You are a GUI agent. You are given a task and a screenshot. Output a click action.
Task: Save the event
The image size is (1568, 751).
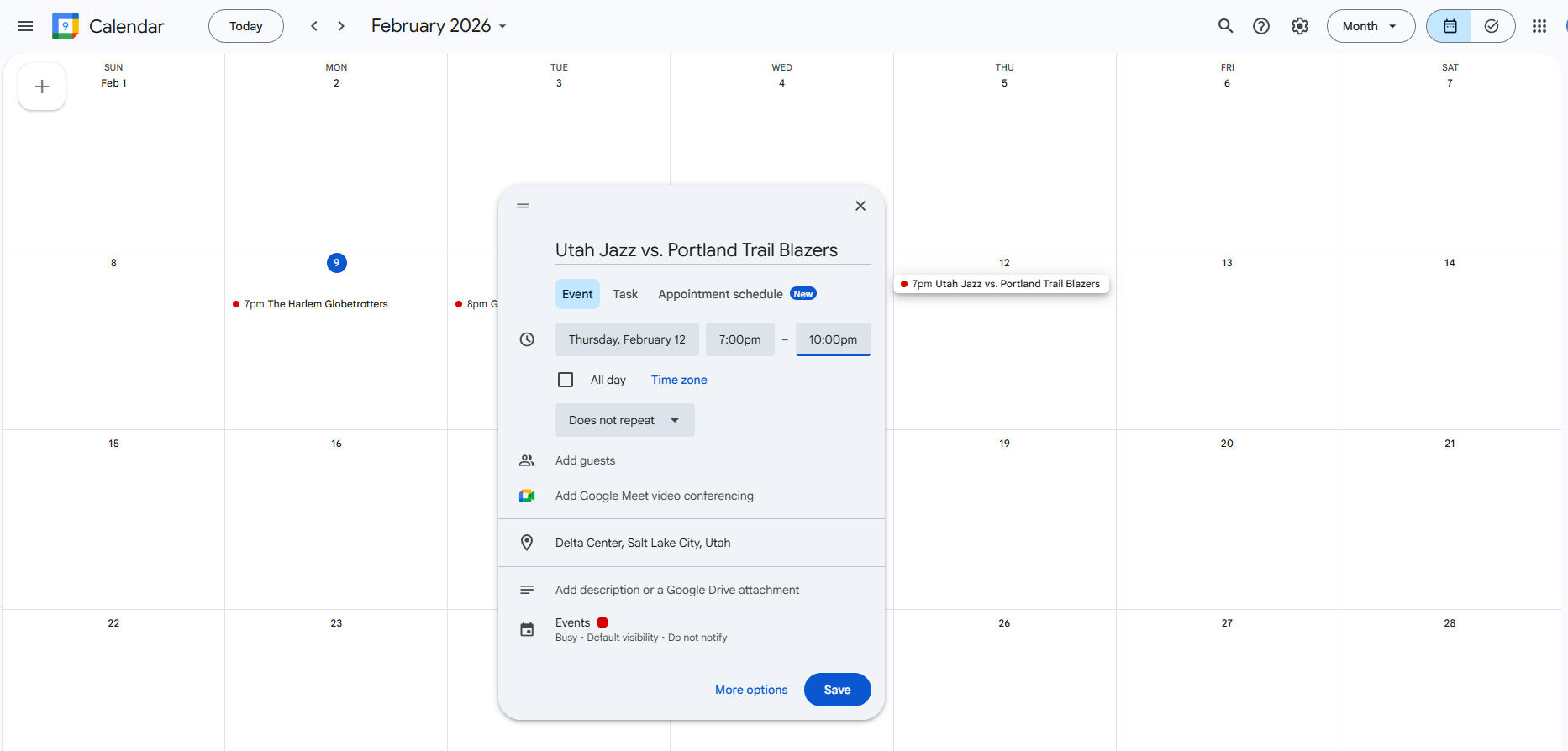(838, 690)
